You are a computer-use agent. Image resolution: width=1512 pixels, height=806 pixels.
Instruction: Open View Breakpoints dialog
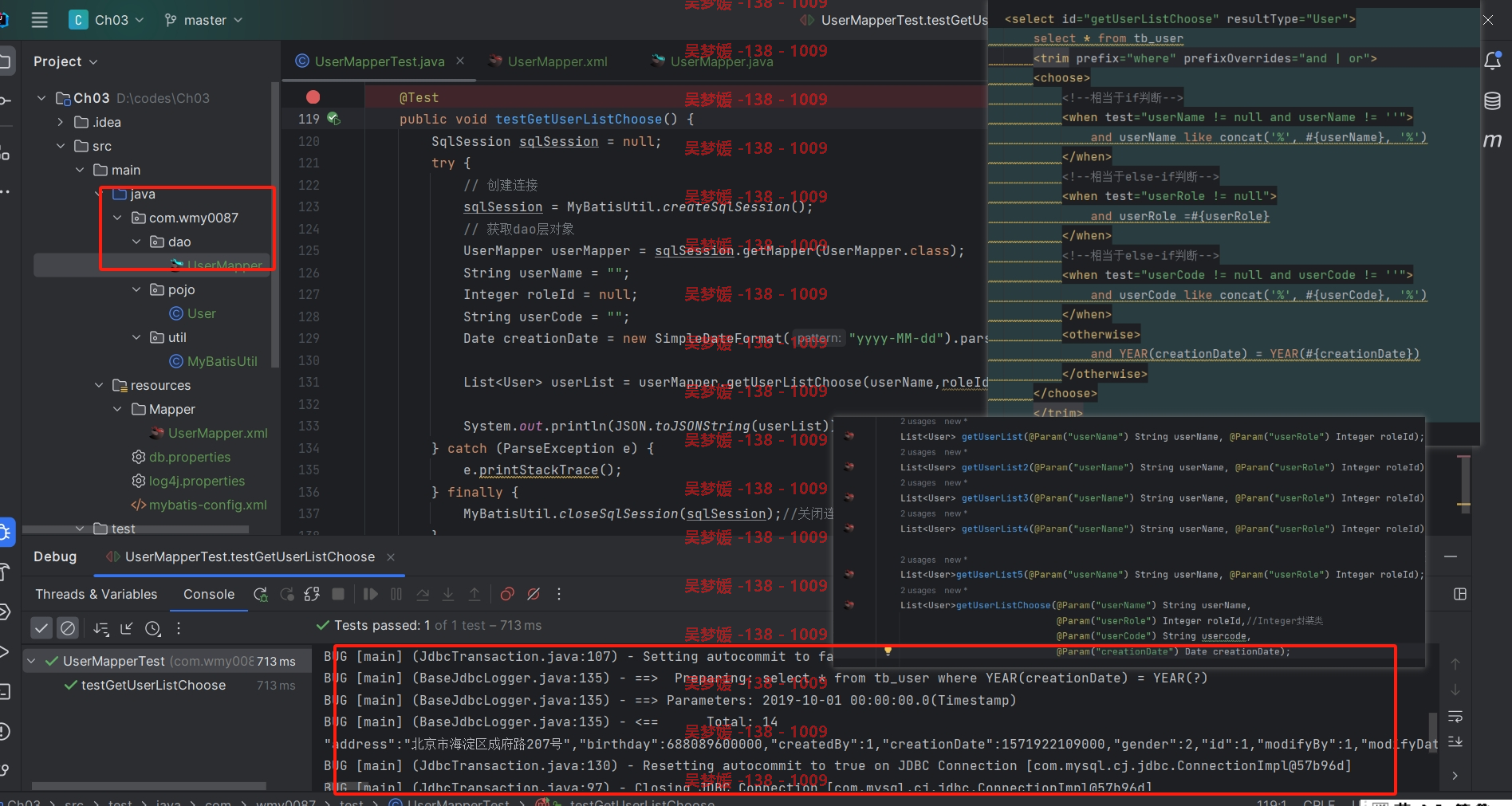[x=507, y=594]
